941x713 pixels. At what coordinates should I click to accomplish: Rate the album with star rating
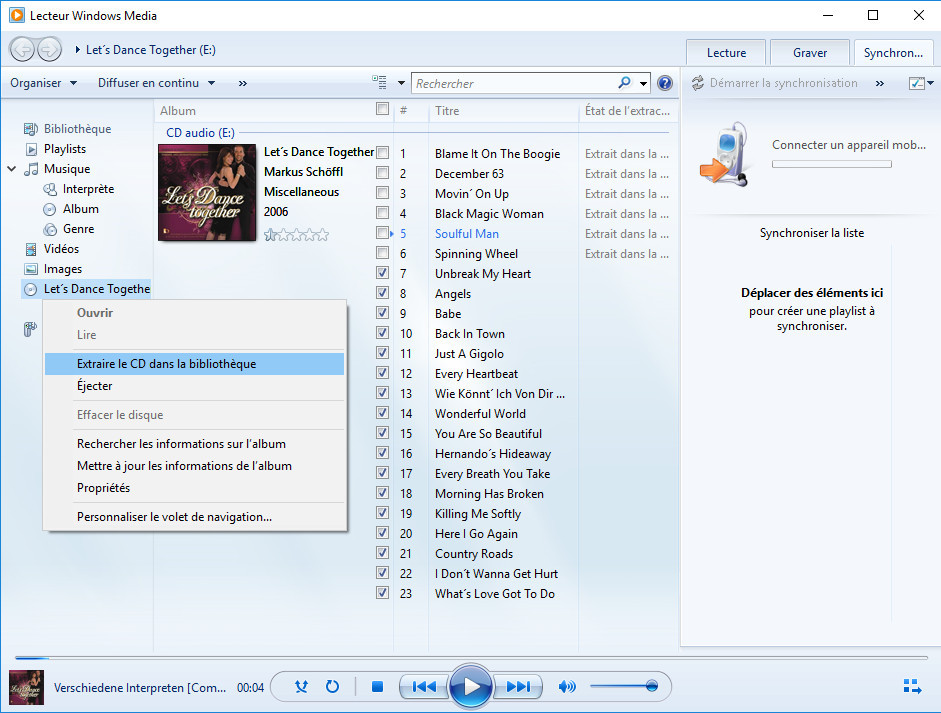tap(296, 235)
